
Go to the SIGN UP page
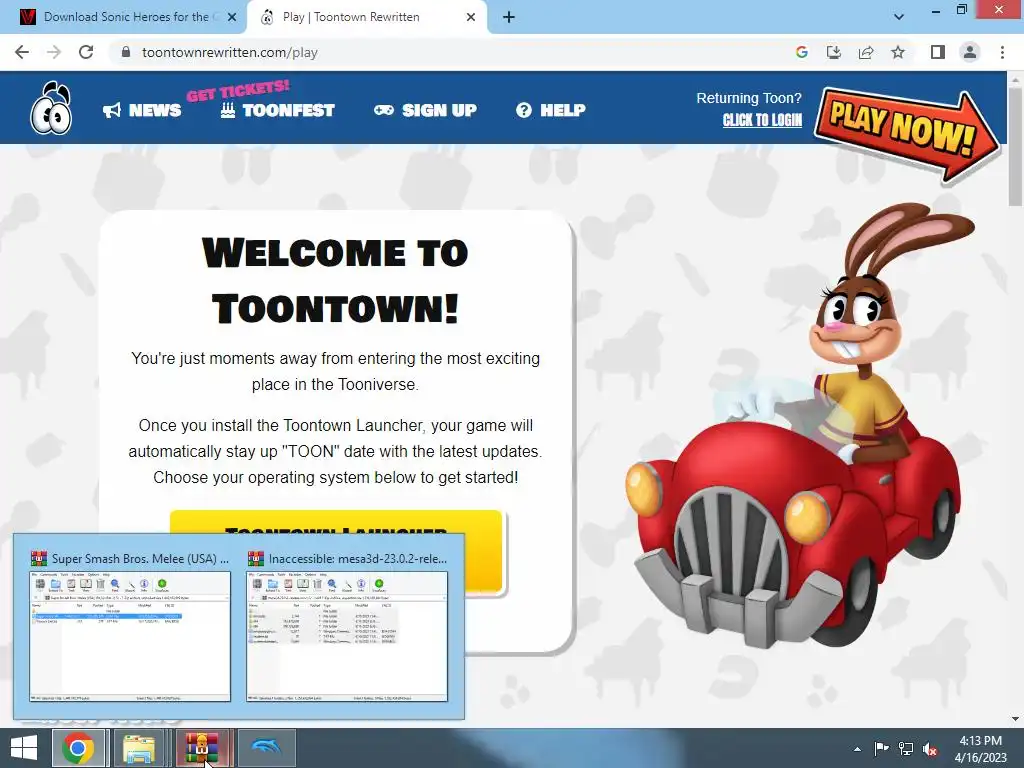[x=425, y=110]
